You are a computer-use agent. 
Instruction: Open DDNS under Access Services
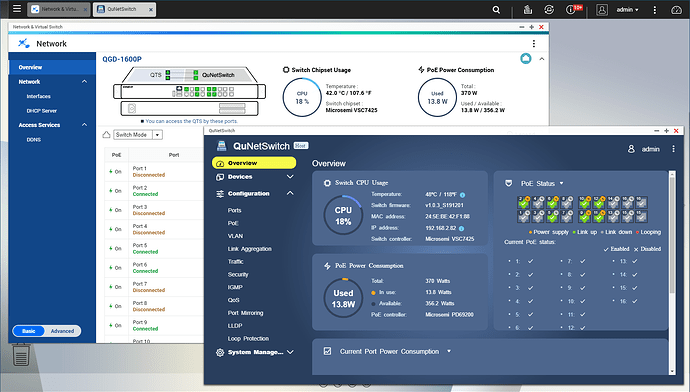pyautogui.click(x=33, y=139)
